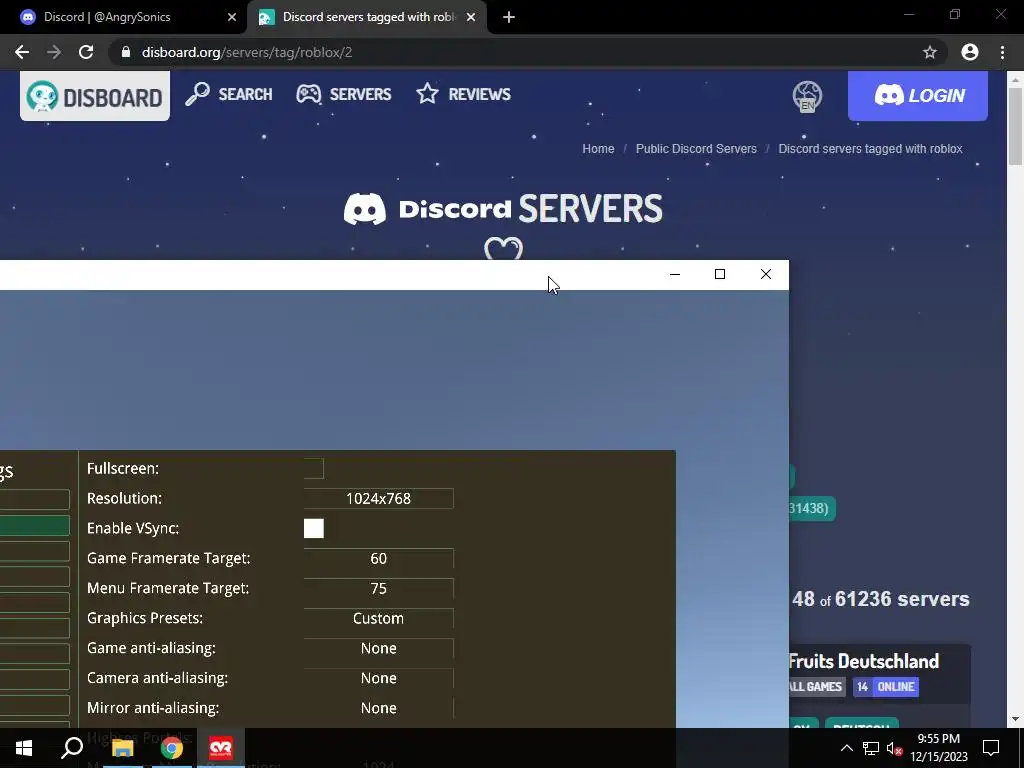This screenshot has width=1024, height=768.
Task: Click the 14 ONLINE badge
Action: (x=886, y=687)
